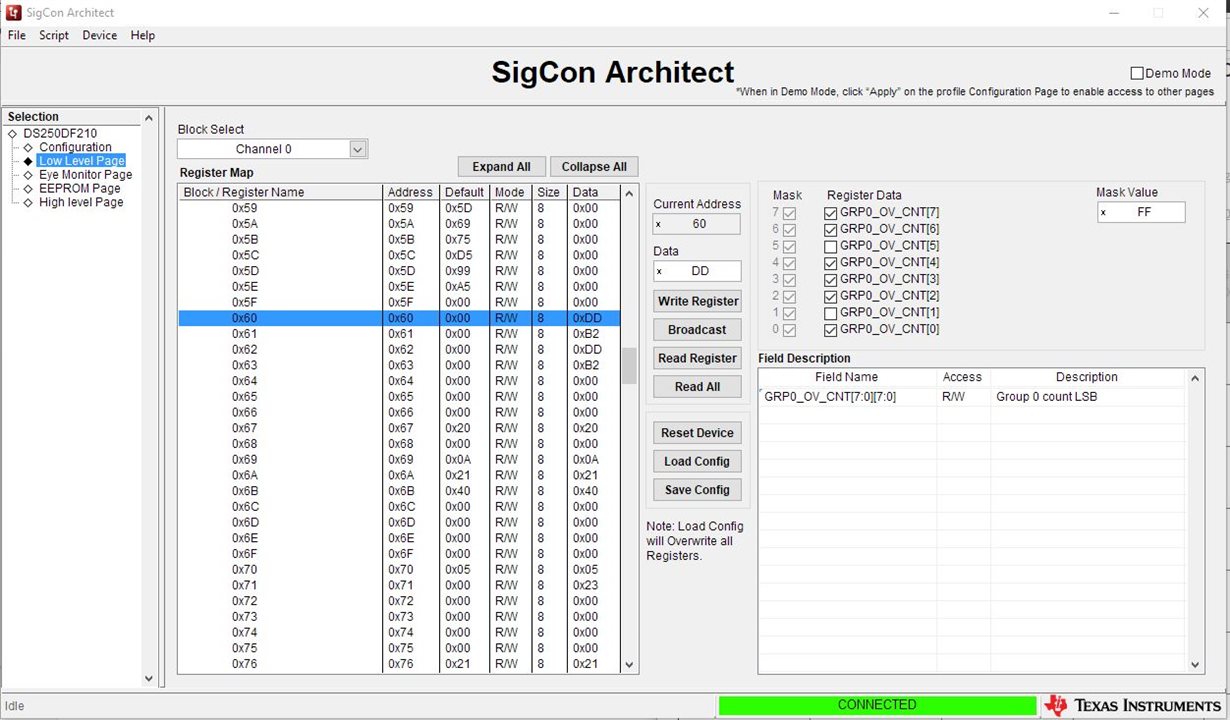Click the Texas Instruments logo

coord(1131,706)
